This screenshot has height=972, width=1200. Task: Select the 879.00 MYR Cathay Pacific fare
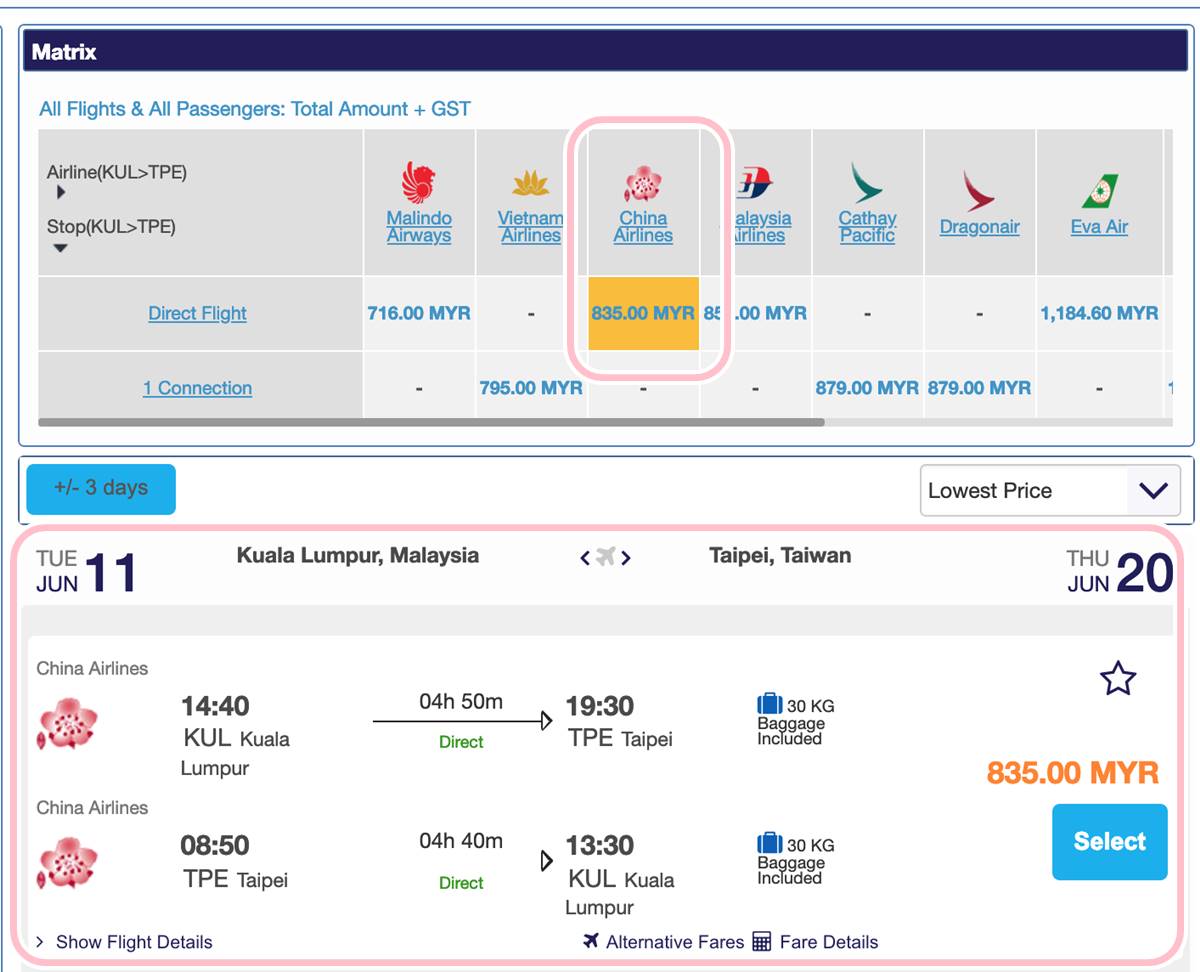click(x=867, y=388)
